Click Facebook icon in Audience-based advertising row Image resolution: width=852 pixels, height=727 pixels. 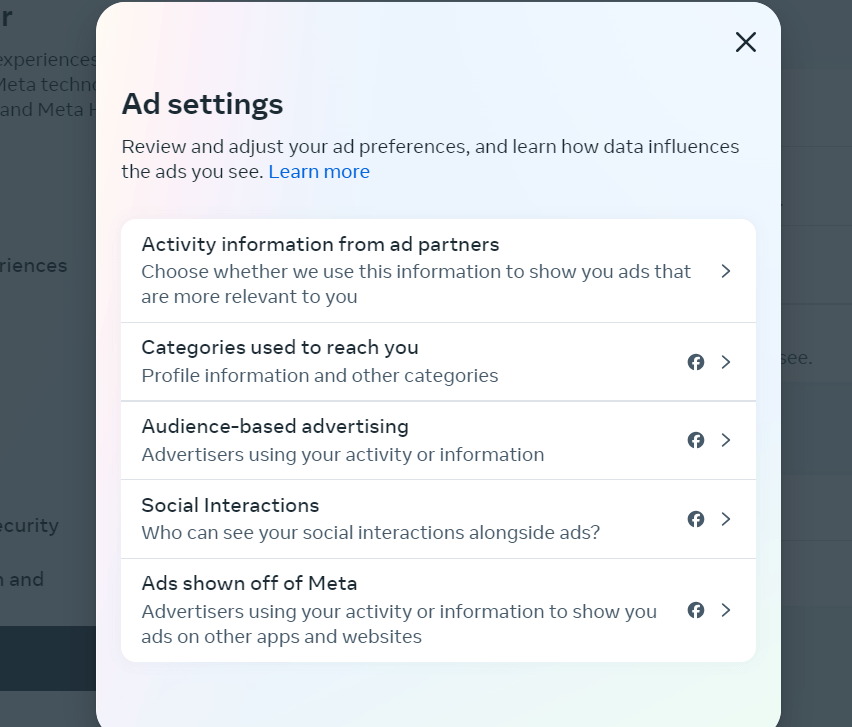(x=696, y=440)
